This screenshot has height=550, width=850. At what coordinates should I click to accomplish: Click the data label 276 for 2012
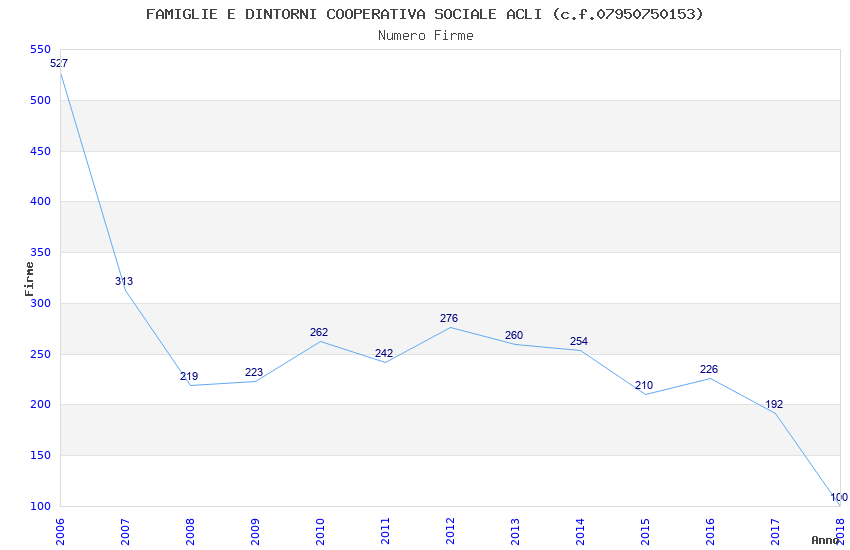pos(449,318)
